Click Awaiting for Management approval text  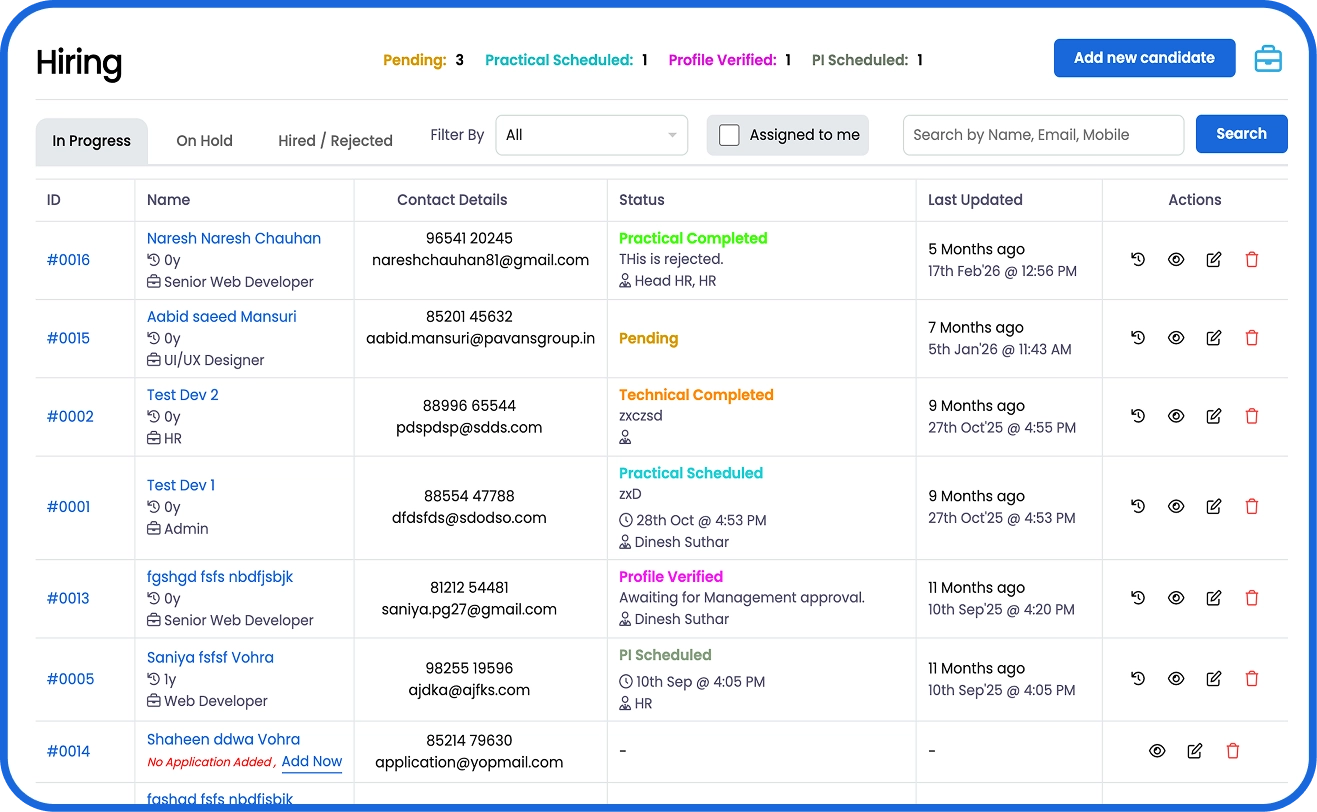click(742, 598)
